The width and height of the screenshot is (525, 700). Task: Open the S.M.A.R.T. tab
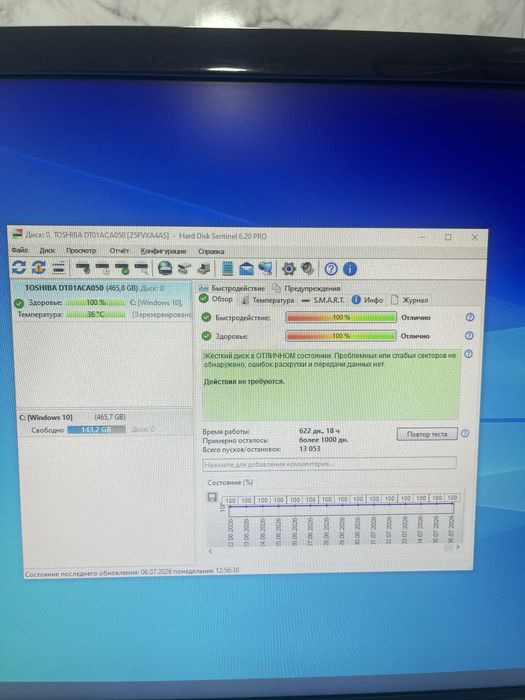[x=323, y=300]
